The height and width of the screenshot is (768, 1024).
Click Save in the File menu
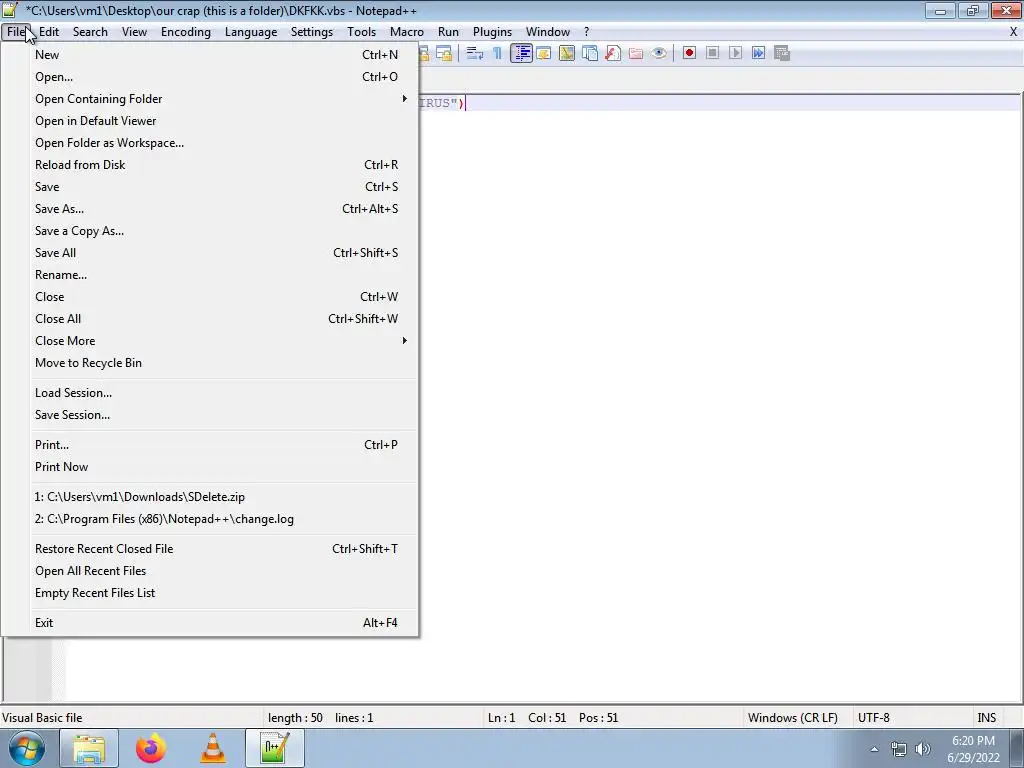coord(209,187)
